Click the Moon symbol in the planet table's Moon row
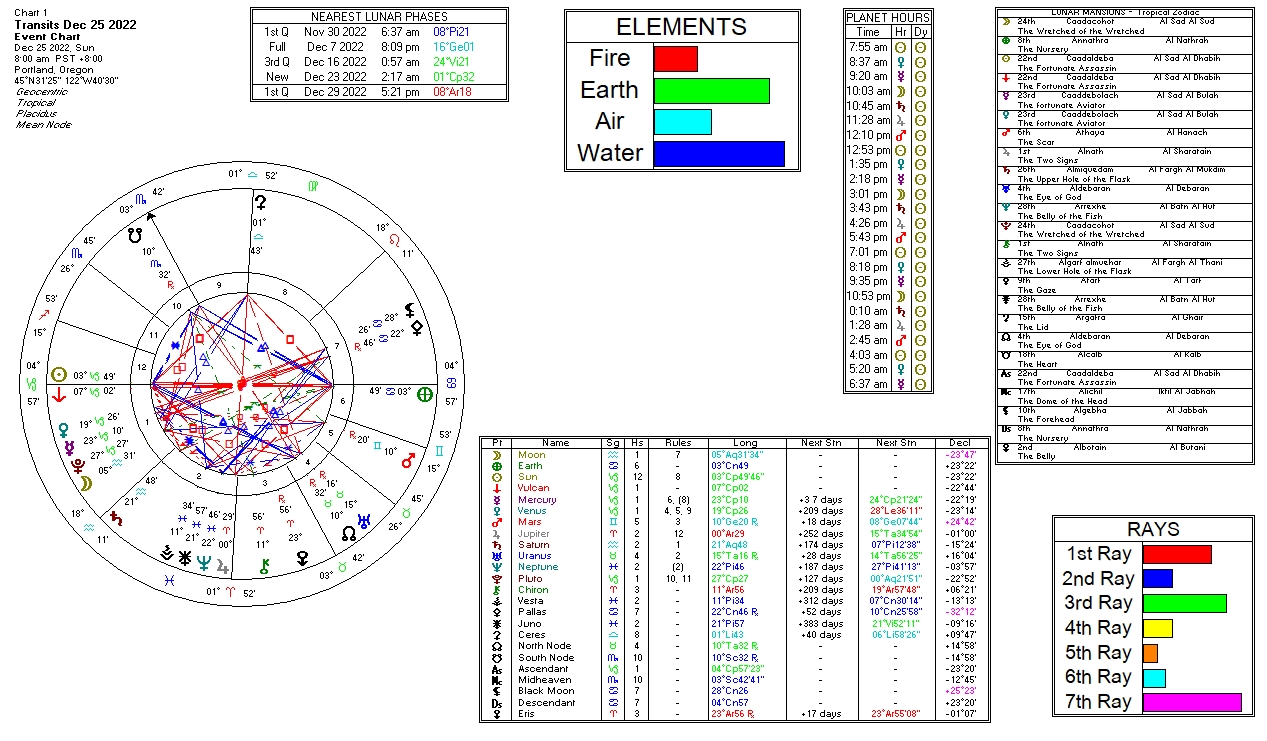 tap(496, 455)
